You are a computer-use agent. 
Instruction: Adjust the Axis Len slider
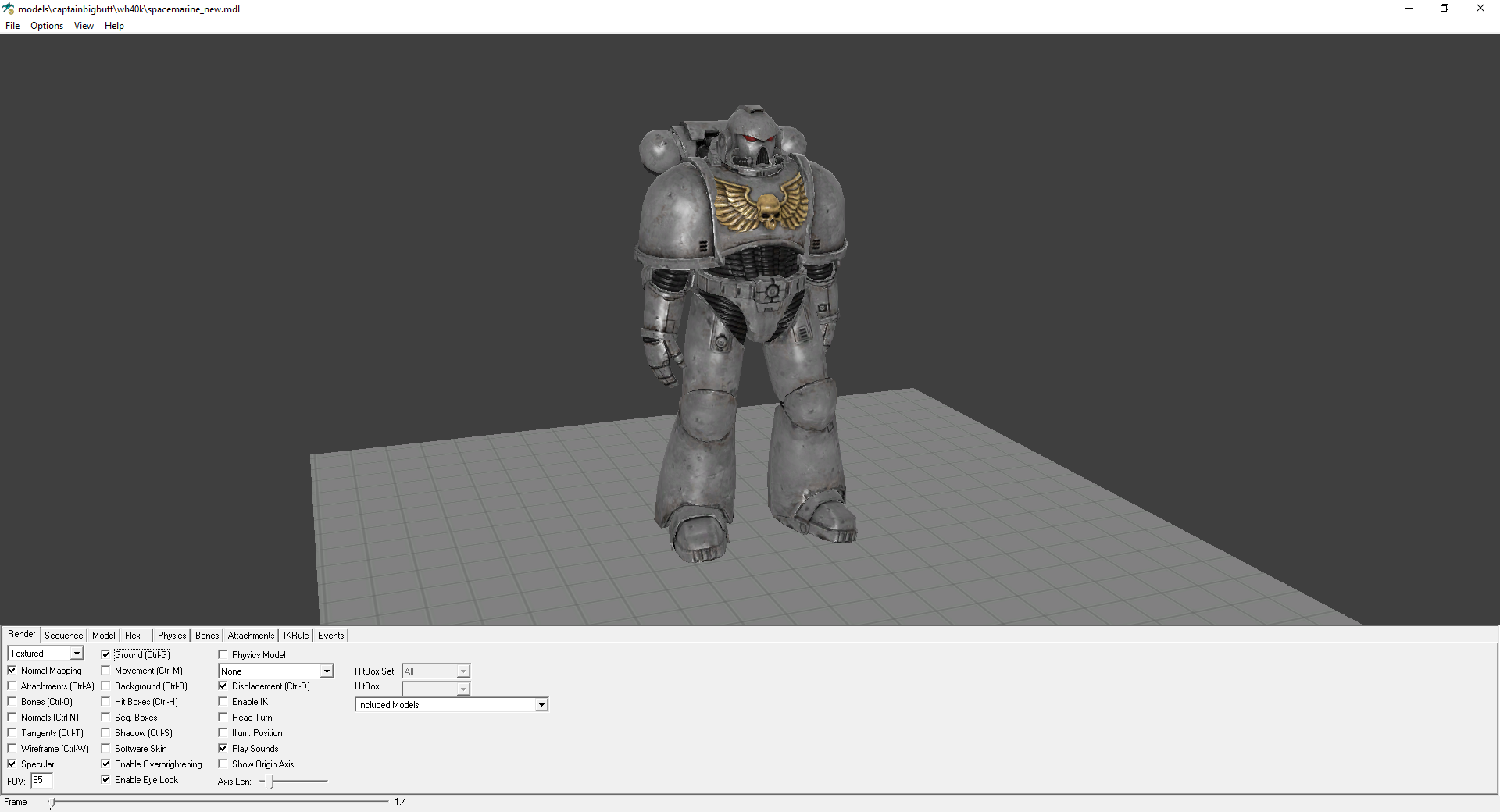(x=293, y=781)
